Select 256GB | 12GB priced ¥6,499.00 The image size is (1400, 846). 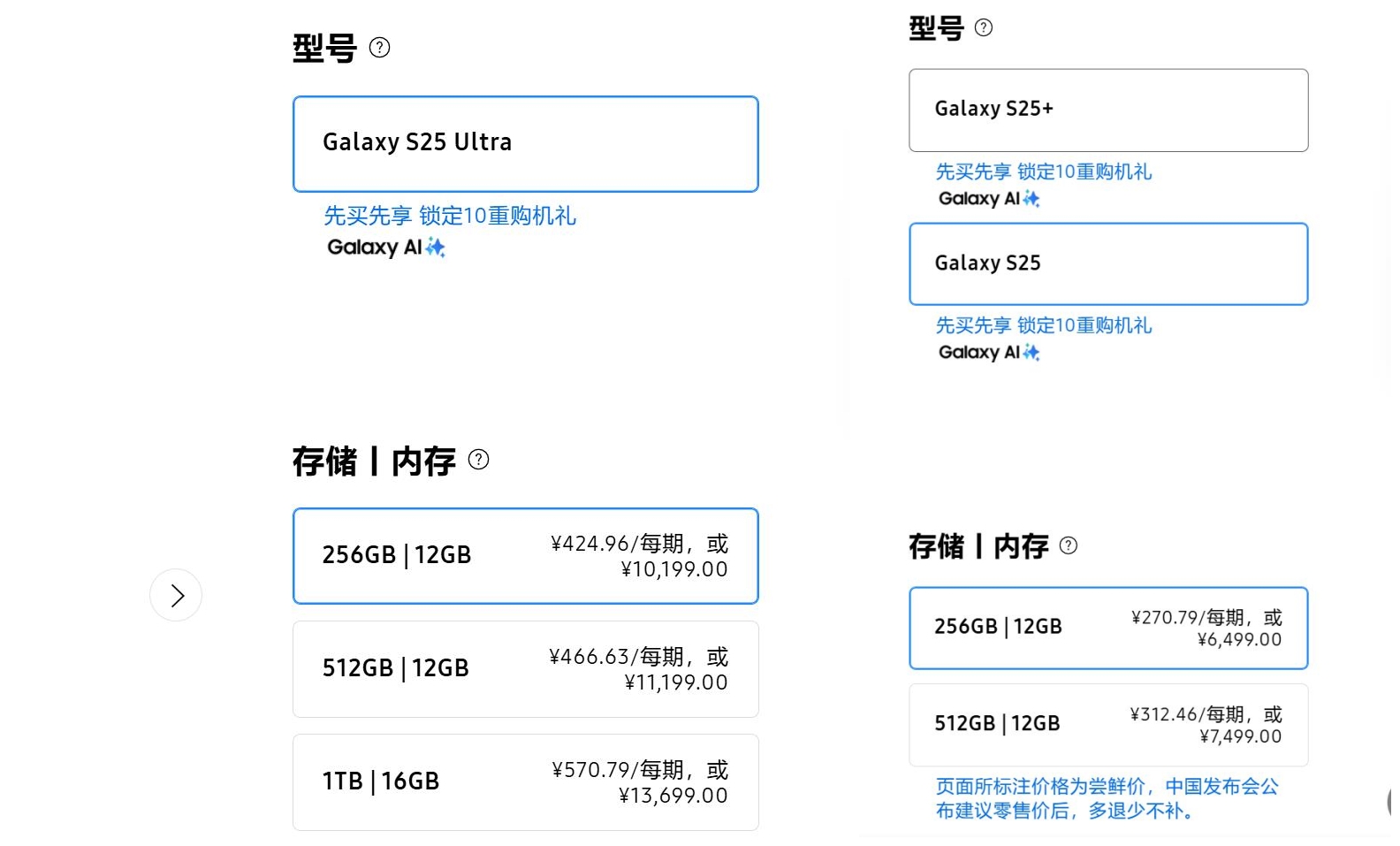coord(1107,629)
